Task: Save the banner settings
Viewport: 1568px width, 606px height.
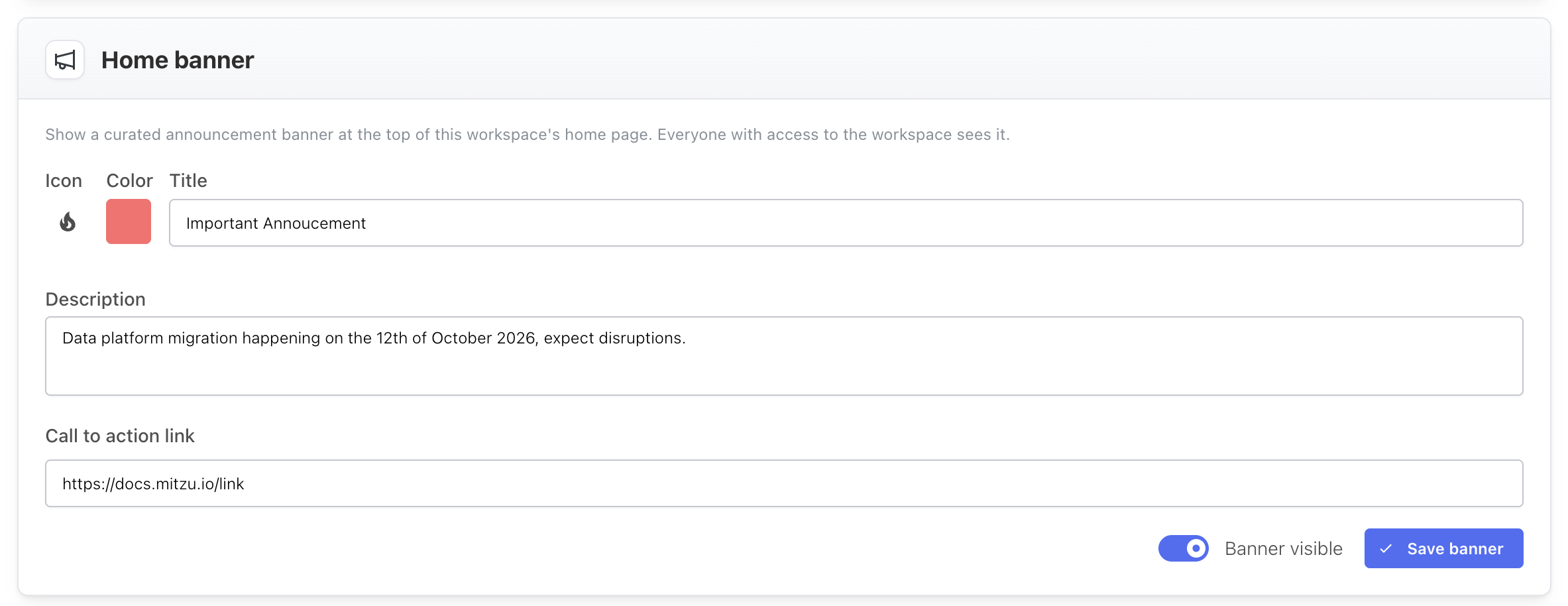Action: tap(1443, 548)
